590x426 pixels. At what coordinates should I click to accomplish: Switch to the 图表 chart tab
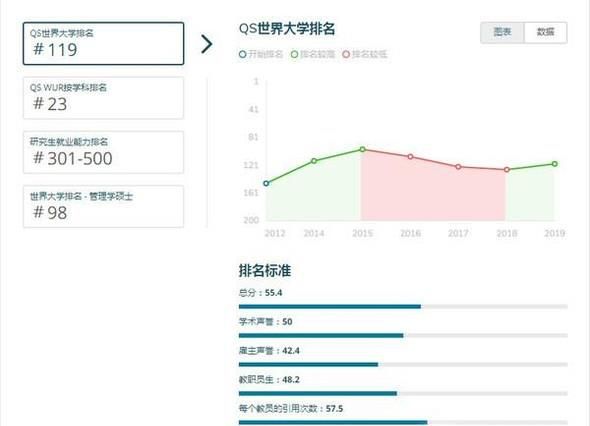502,32
